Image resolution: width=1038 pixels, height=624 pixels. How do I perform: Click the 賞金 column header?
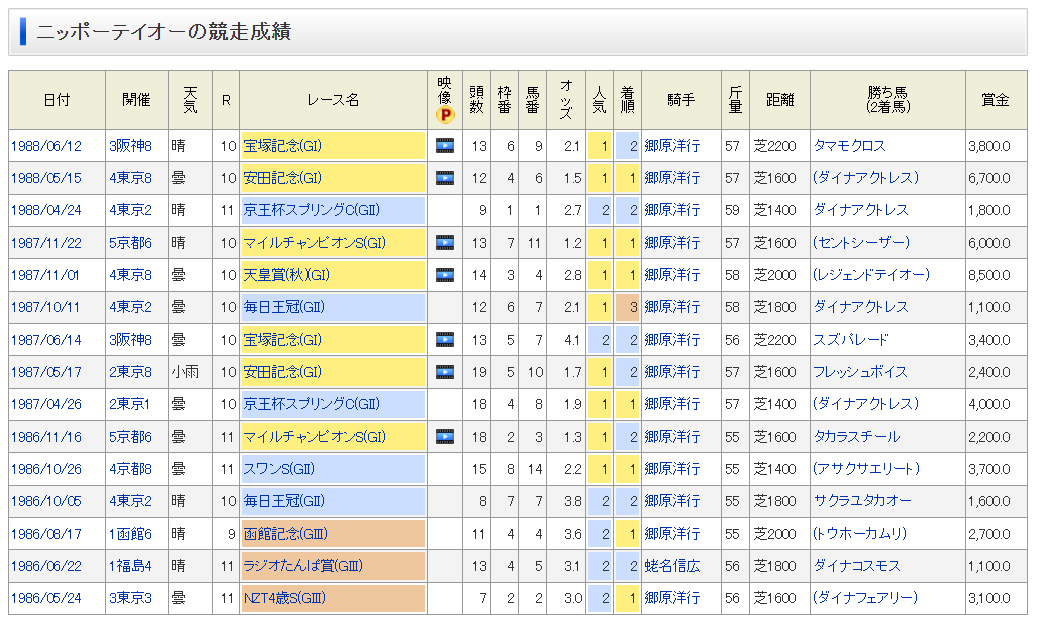tap(996, 100)
